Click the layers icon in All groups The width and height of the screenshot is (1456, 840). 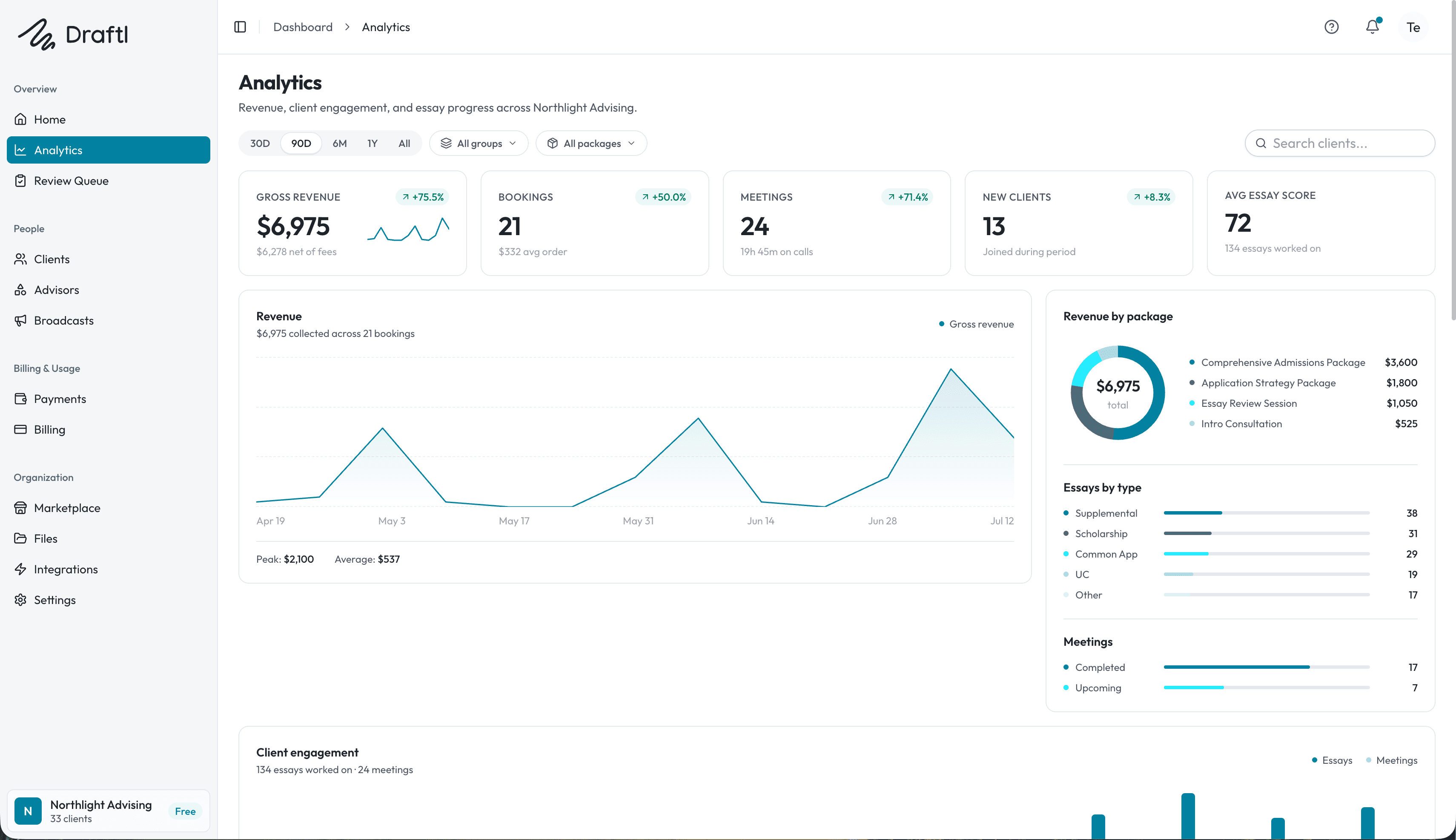[x=446, y=143]
